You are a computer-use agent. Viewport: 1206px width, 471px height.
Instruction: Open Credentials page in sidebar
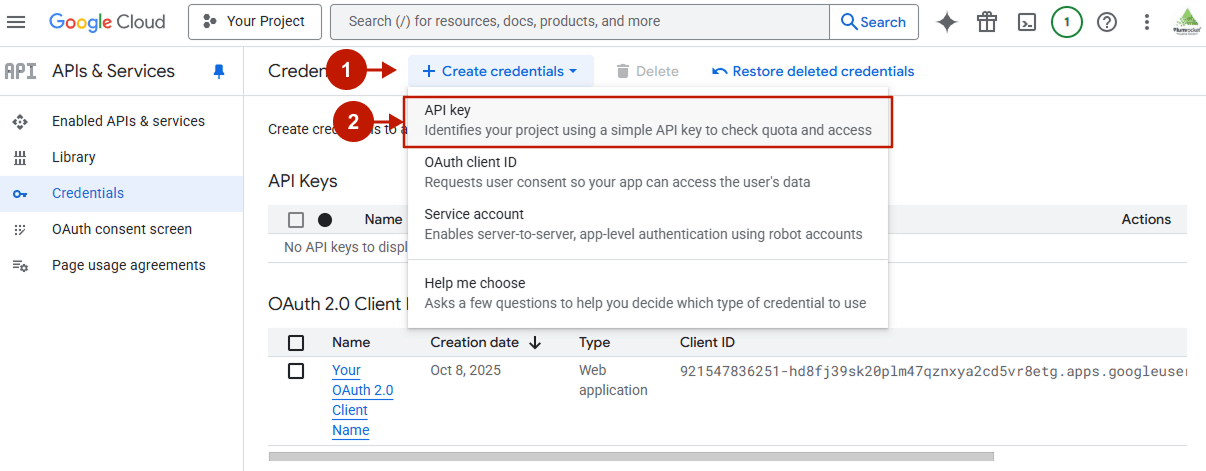[122, 193]
